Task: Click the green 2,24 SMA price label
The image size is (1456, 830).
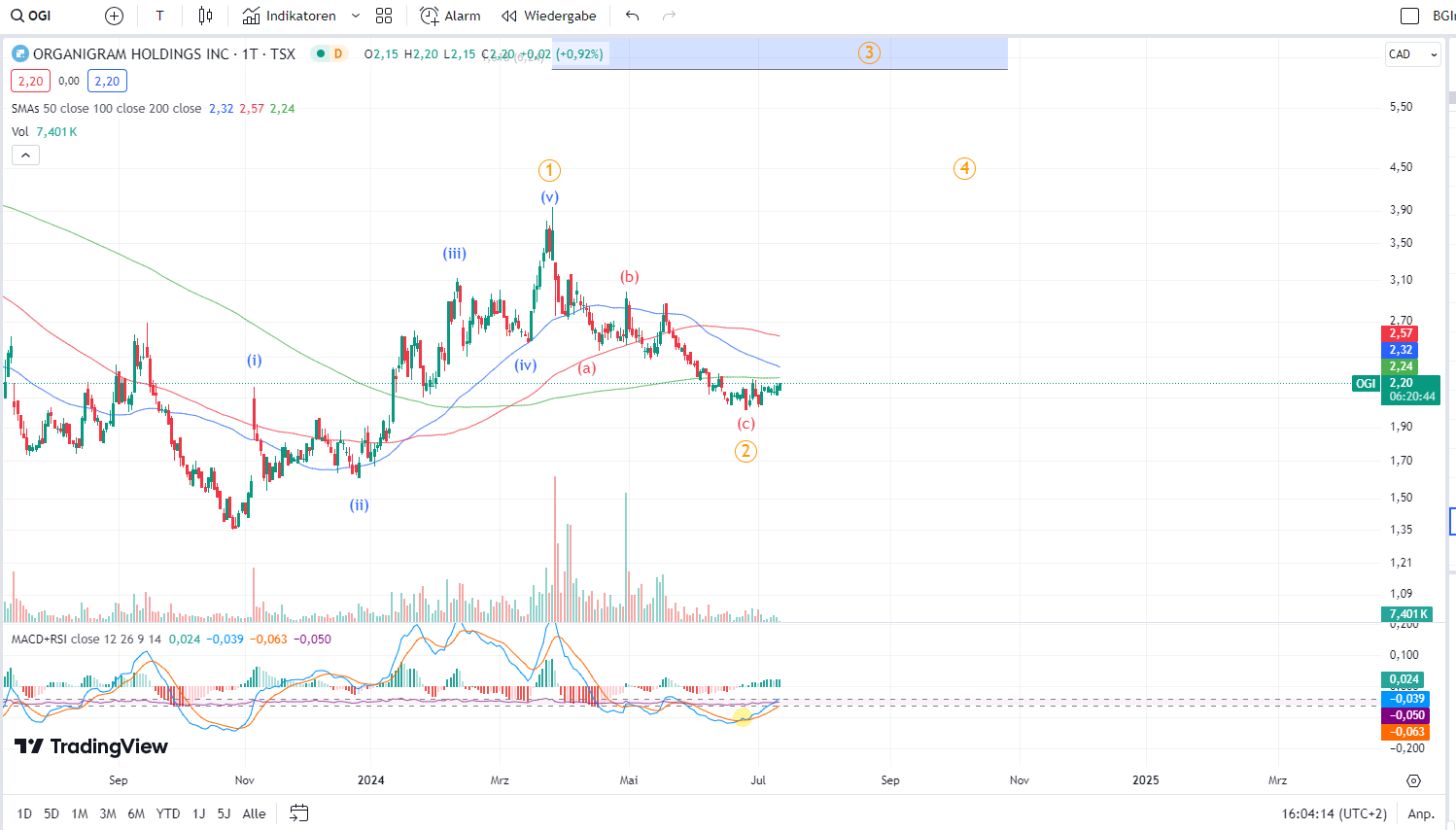Action: (x=1401, y=366)
